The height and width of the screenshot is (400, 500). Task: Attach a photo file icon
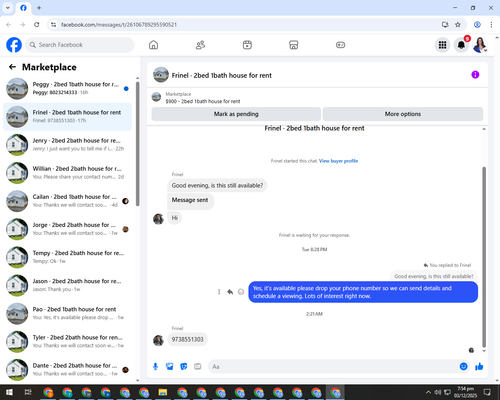(170, 367)
